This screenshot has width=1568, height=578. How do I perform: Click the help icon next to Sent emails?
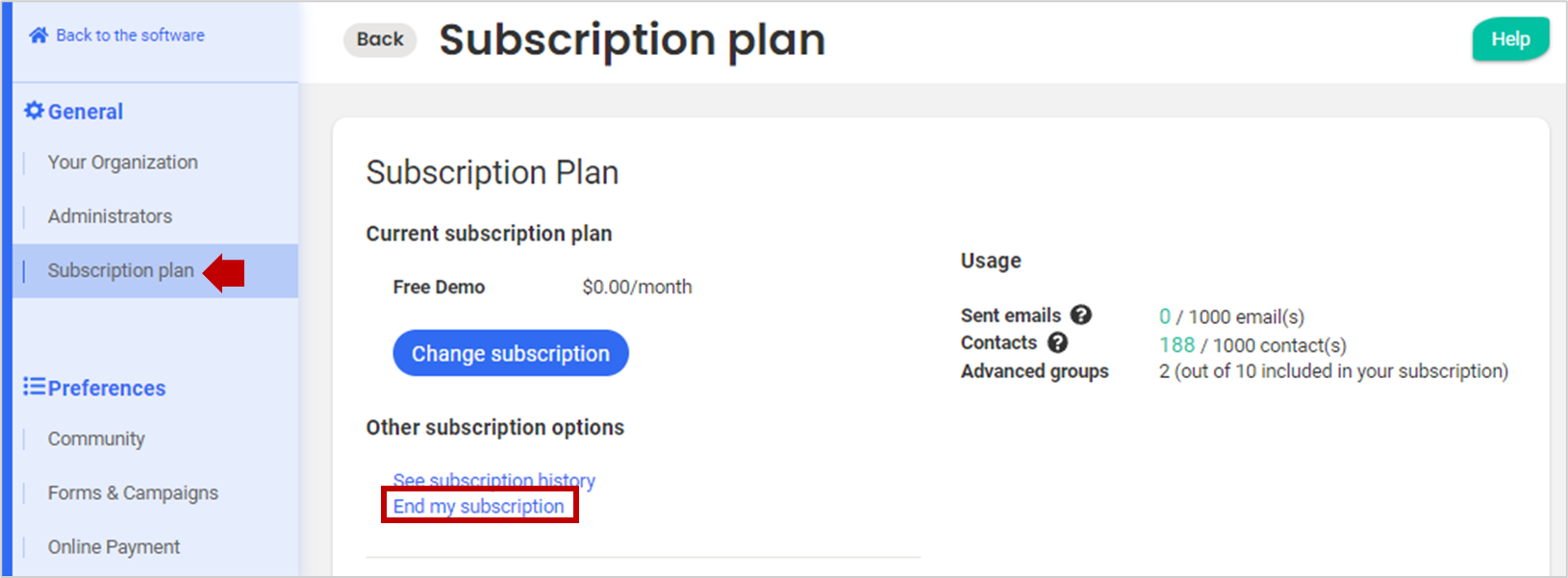coord(1081,314)
